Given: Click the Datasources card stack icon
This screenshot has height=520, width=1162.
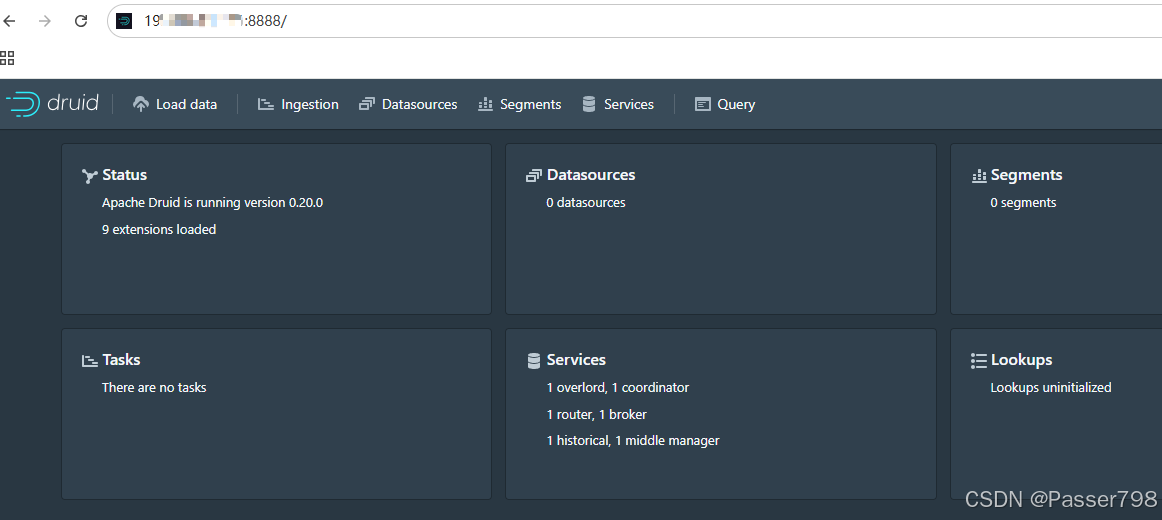Looking at the screenshot, I should pos(534,176).
